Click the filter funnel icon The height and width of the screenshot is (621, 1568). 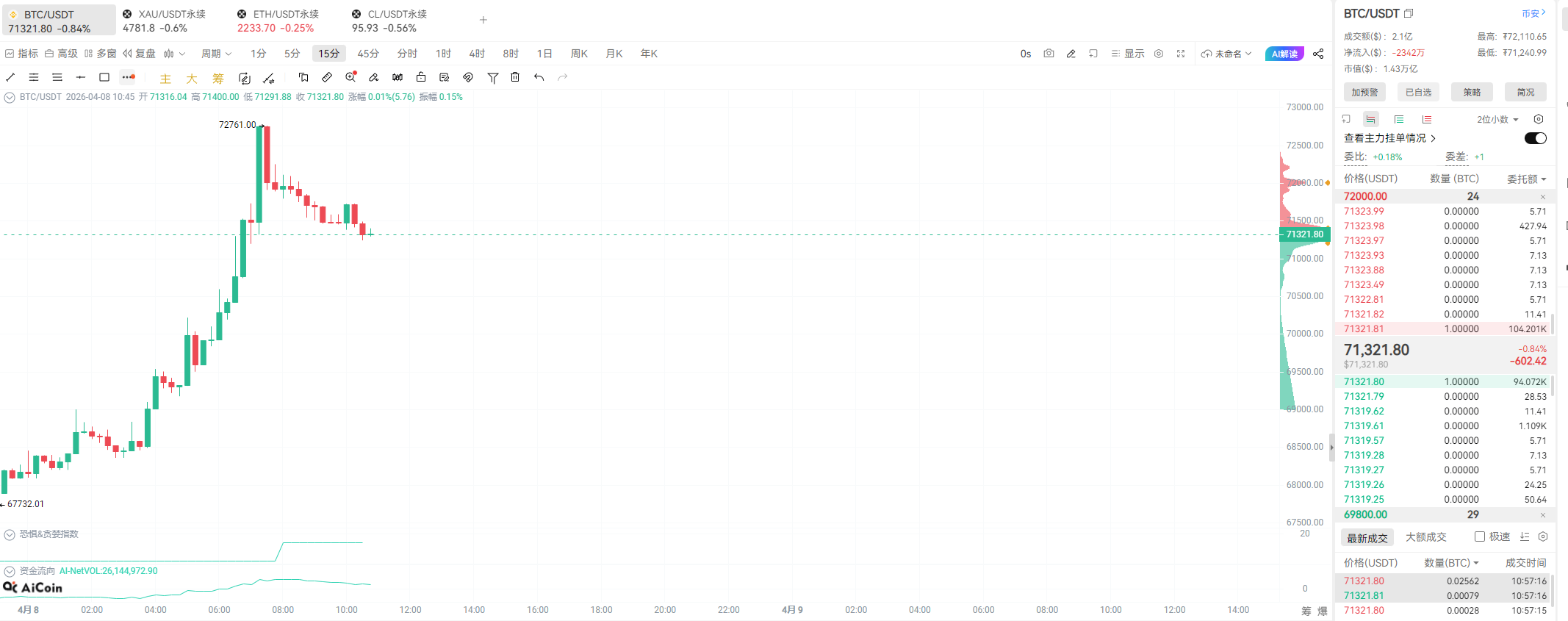click(493, 77)
